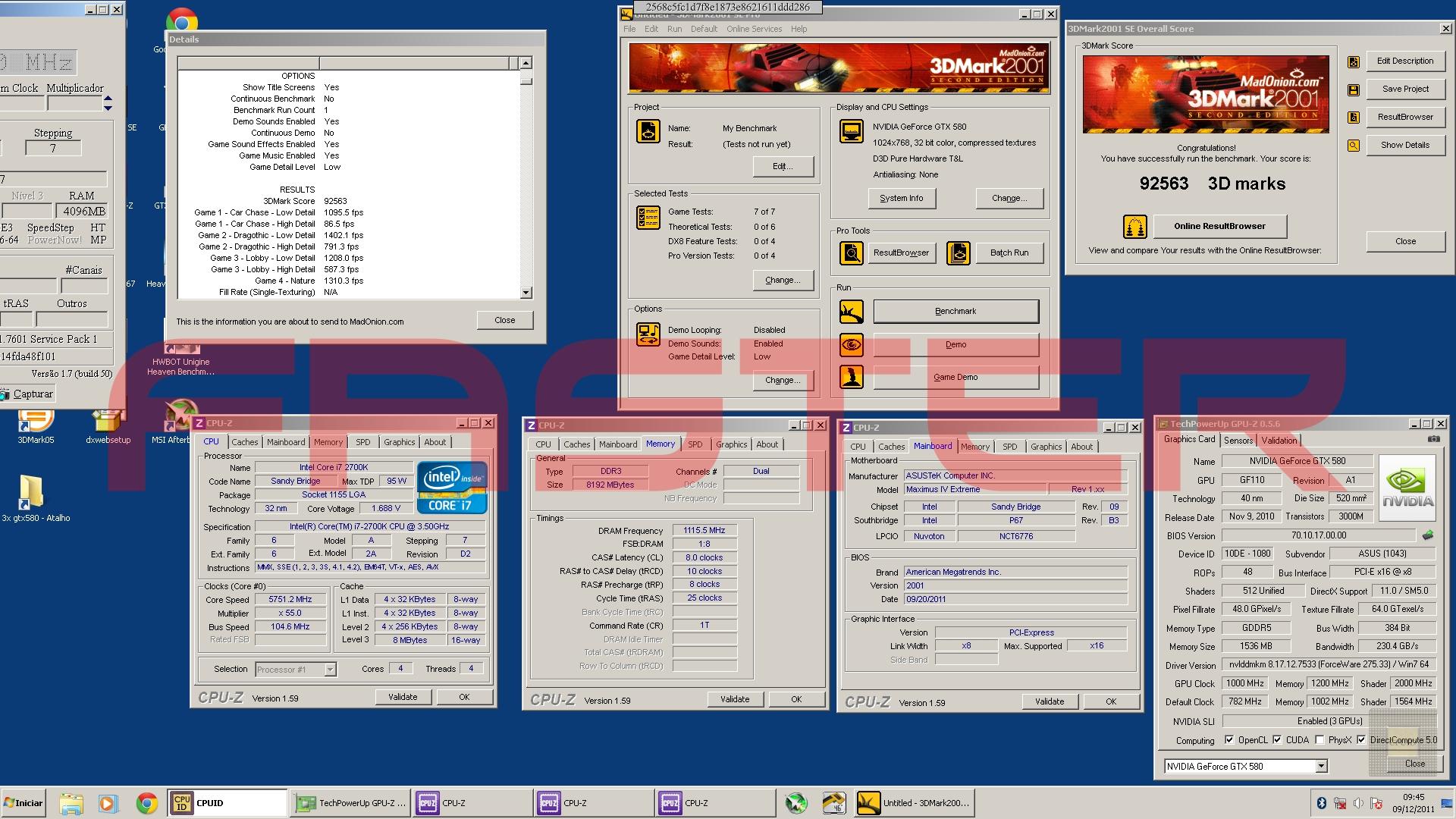Switch to Untitled - 3DMark200 taskbar item

914,803
